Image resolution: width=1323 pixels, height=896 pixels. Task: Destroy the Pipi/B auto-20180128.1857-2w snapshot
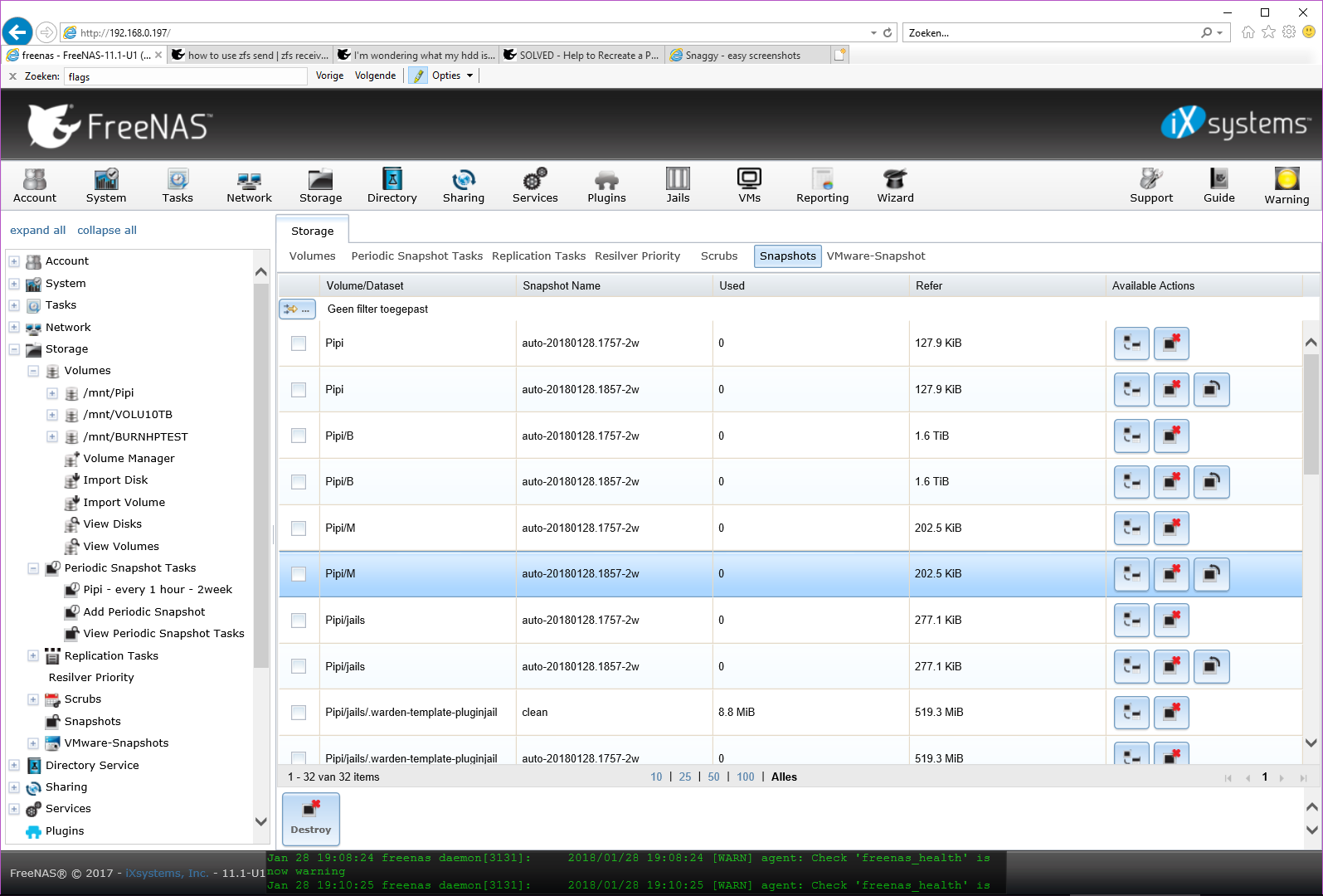pyautogui.click(x=1171, y=482)
